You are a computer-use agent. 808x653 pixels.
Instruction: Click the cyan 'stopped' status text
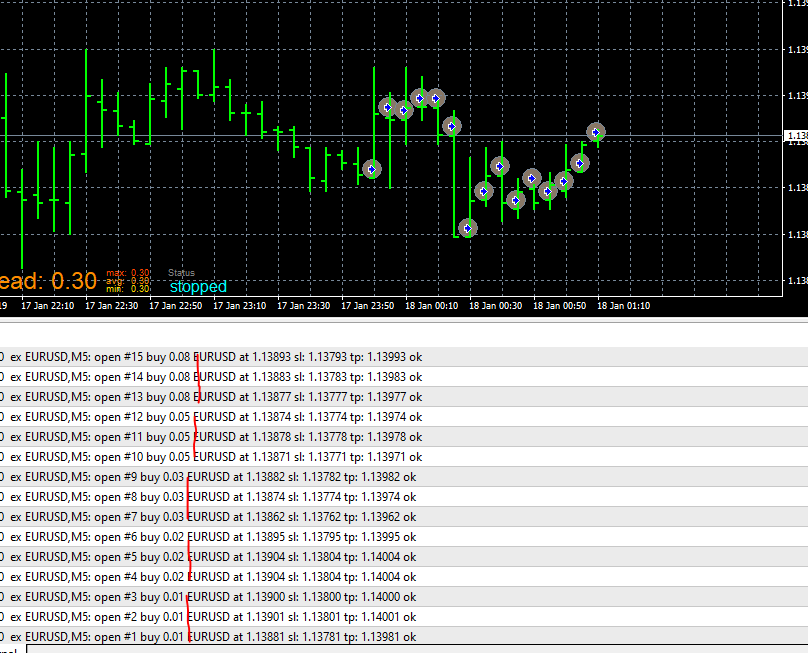[x=198, y=287]
